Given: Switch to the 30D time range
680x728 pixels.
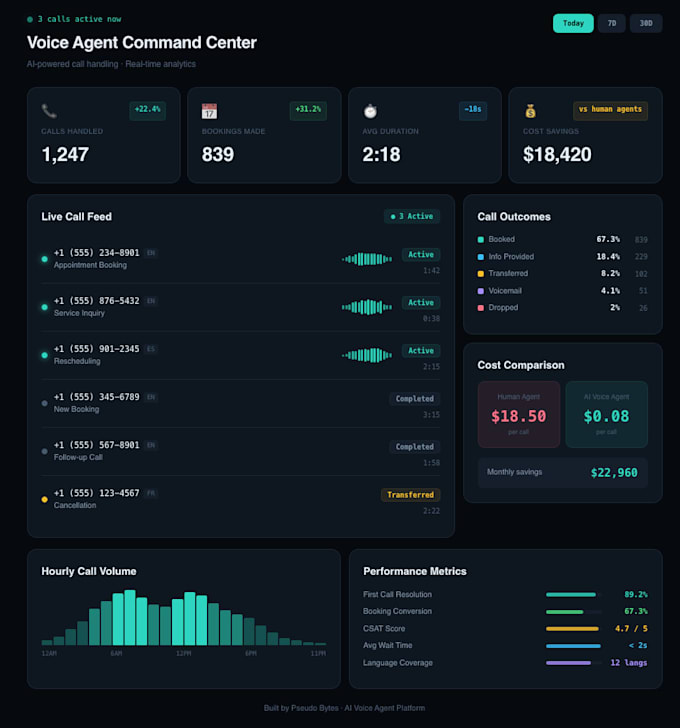Looking at the screenshot, I should pos(646,23).
